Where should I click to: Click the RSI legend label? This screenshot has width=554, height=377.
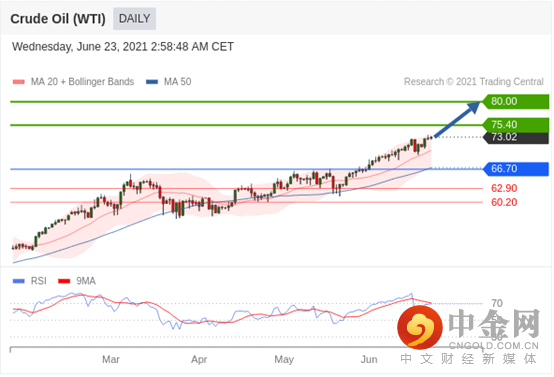coord(39,281)
